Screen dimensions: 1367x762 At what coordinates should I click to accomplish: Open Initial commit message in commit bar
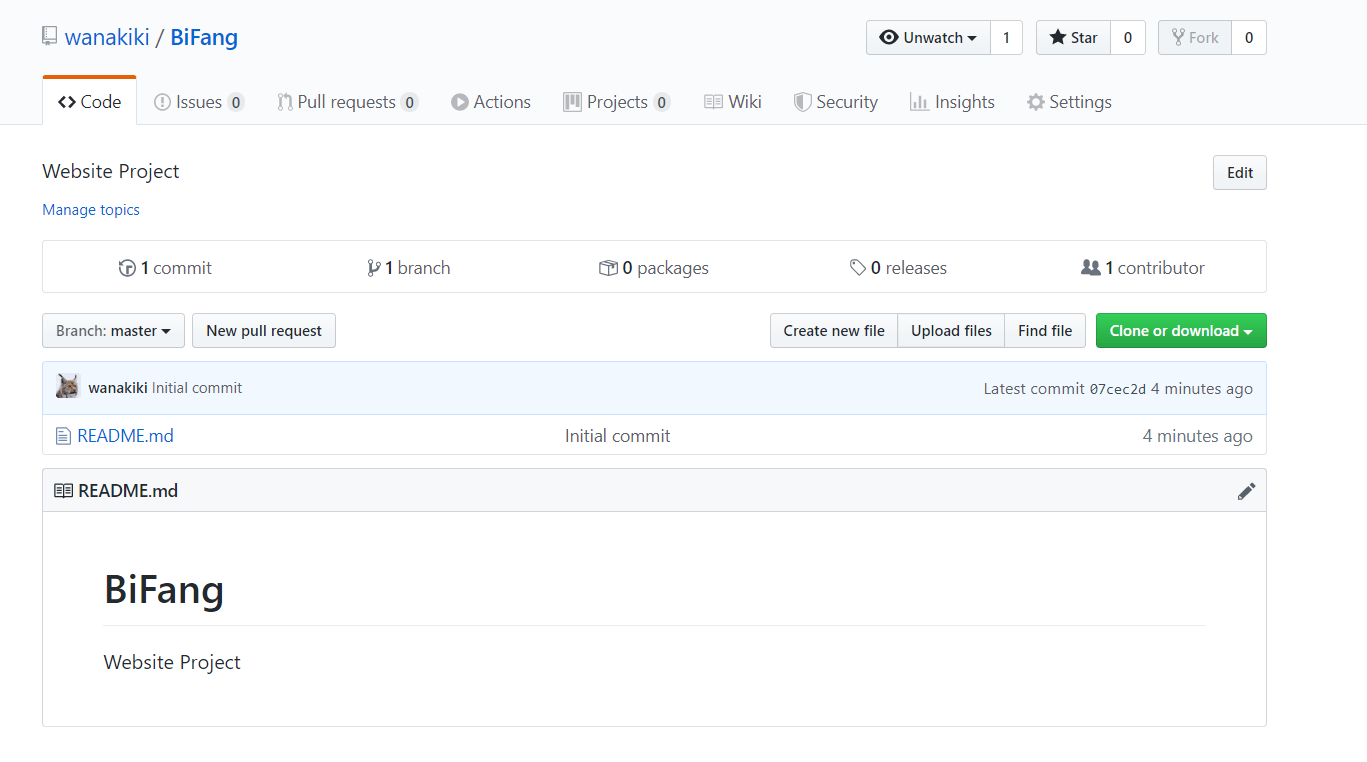click(197, 388)
